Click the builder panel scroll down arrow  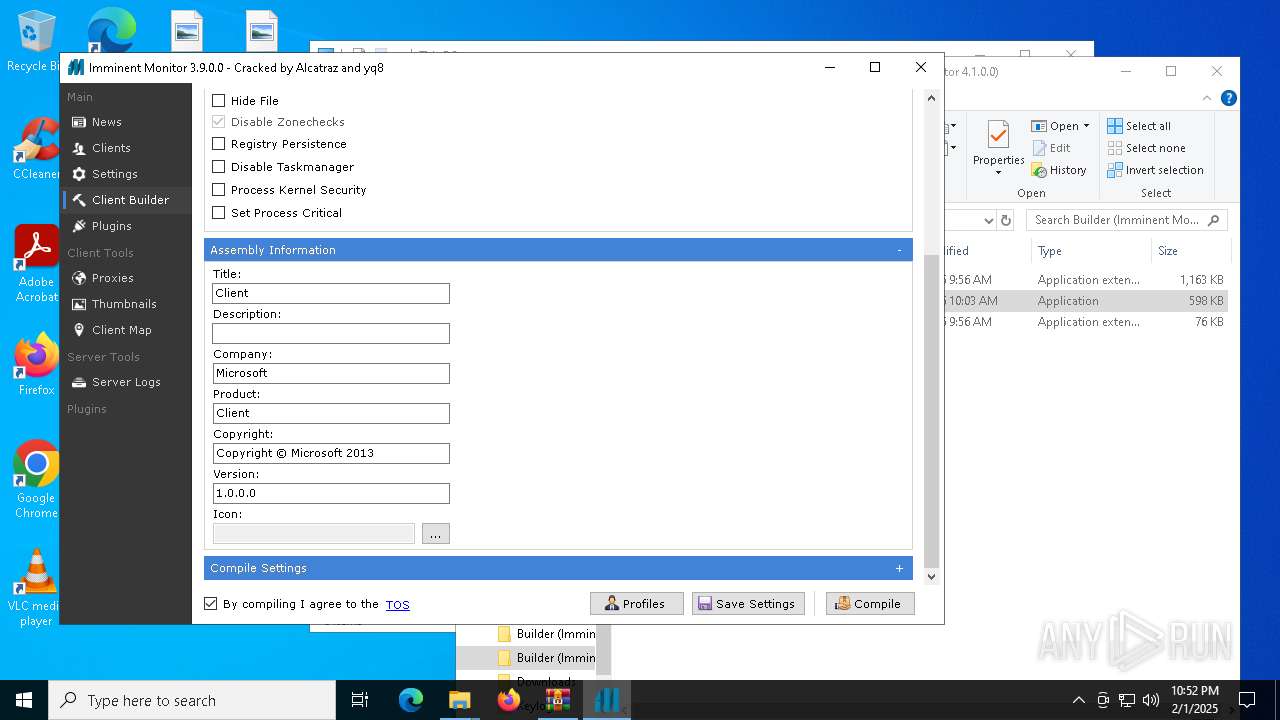931,576
